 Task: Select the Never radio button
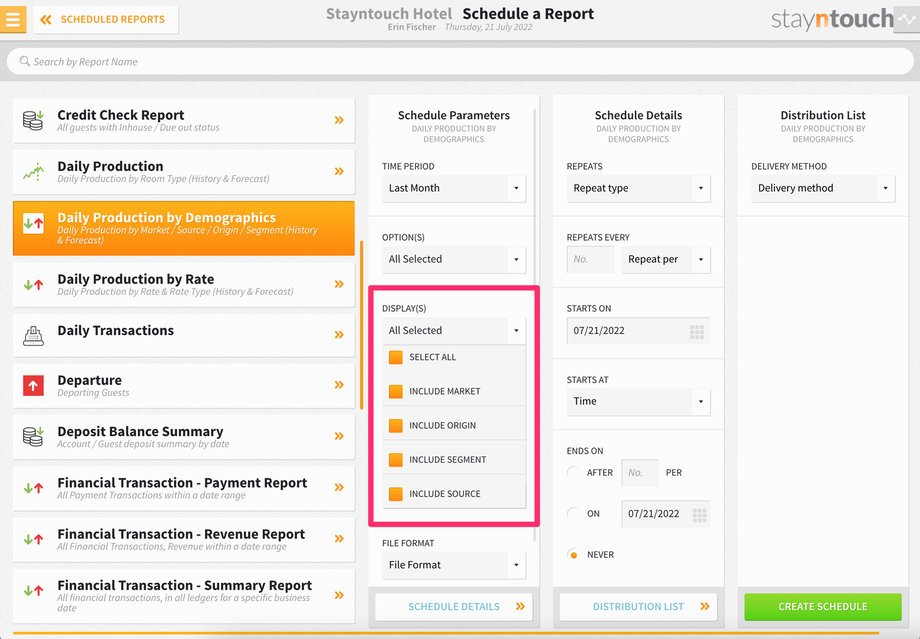[x=573, y=555]
